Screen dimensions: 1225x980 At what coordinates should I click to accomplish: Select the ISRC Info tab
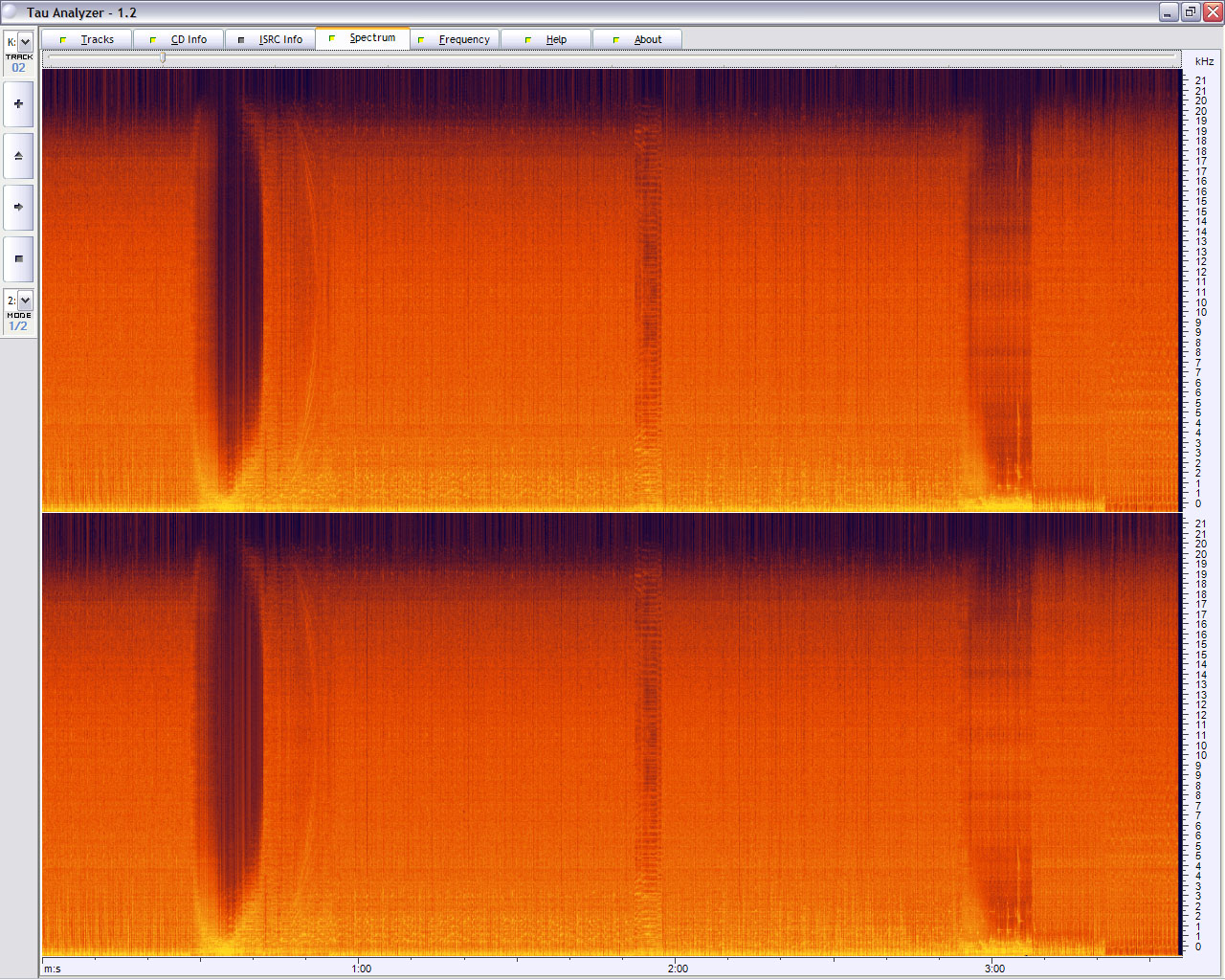(270, 39)
